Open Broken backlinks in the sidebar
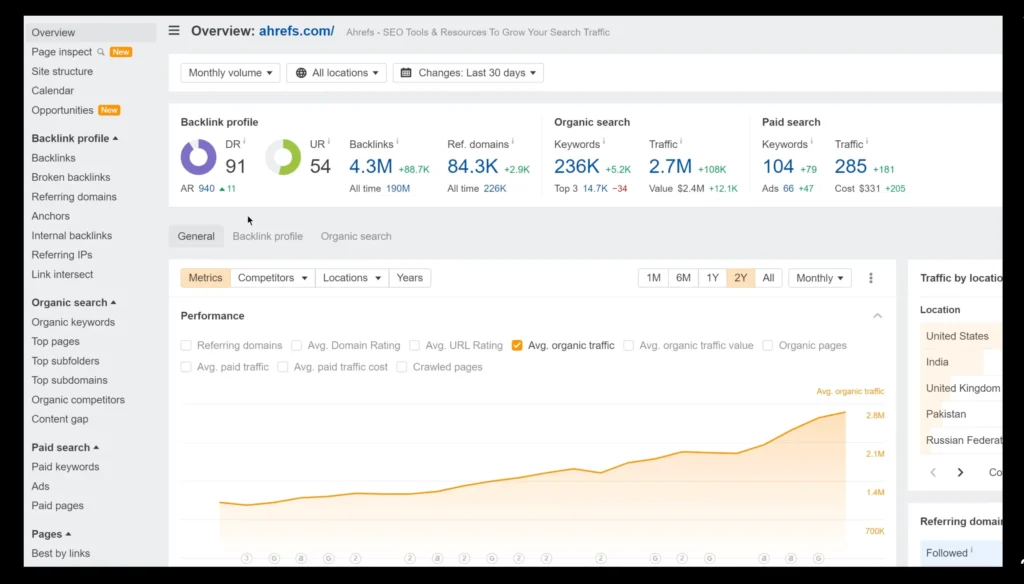Viewport: 1024px width, 584px height. (71, 177)
